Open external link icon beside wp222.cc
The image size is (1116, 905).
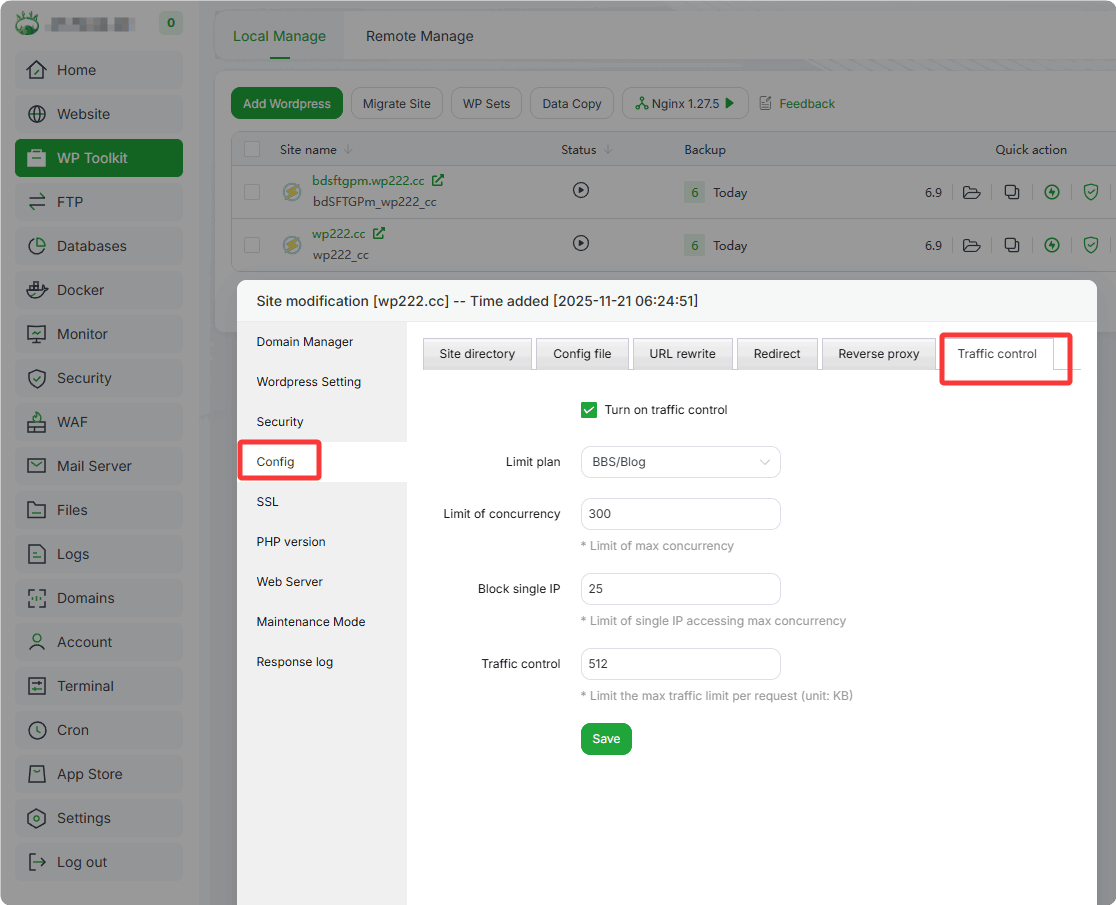[379, 233]
